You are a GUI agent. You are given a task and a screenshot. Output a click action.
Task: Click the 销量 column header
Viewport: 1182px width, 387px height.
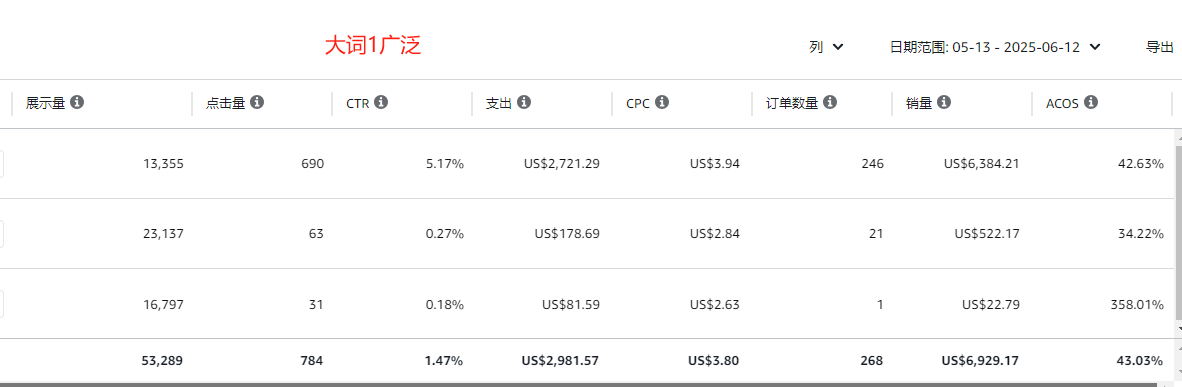919,103
